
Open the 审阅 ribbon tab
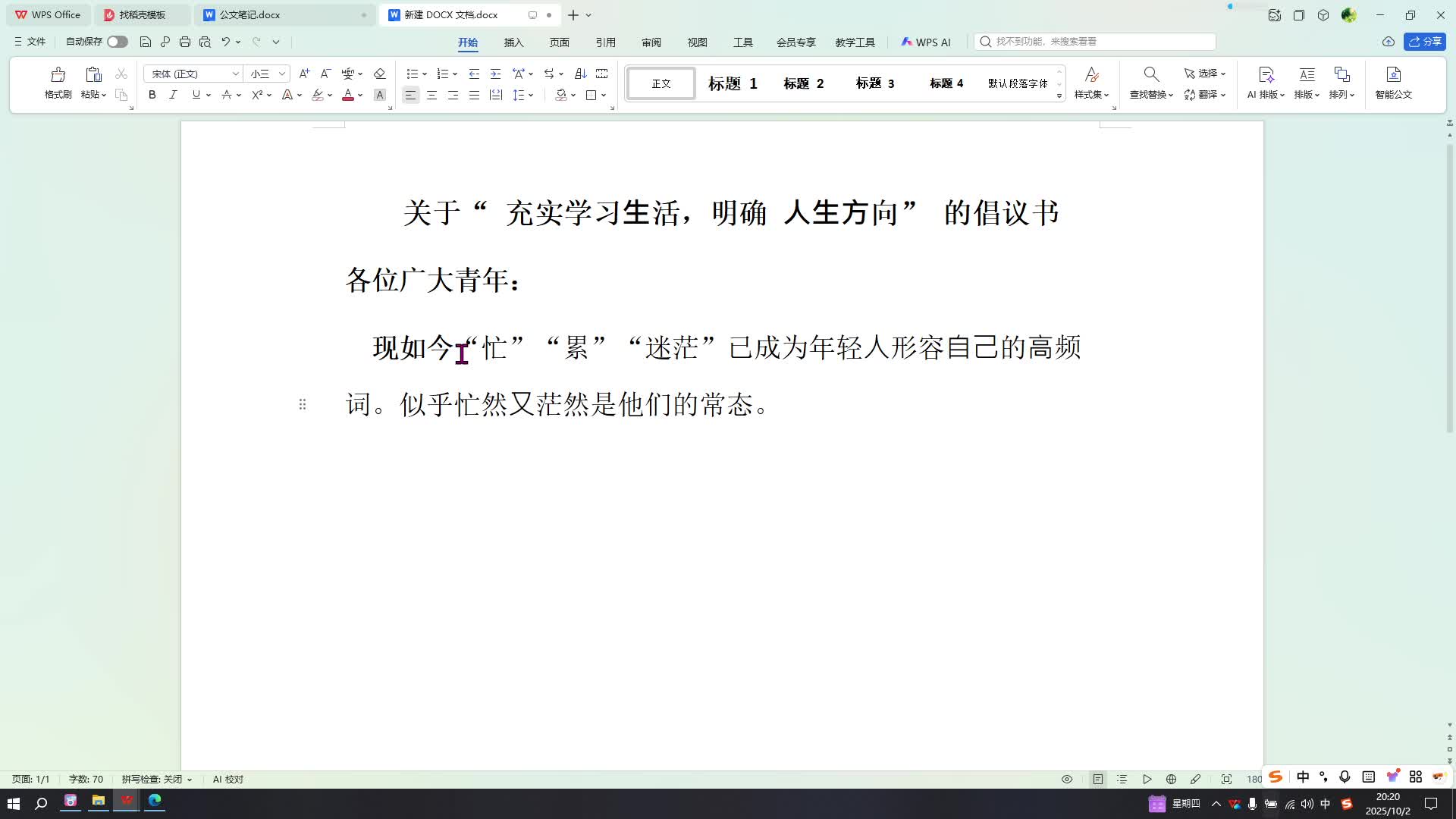651,42
